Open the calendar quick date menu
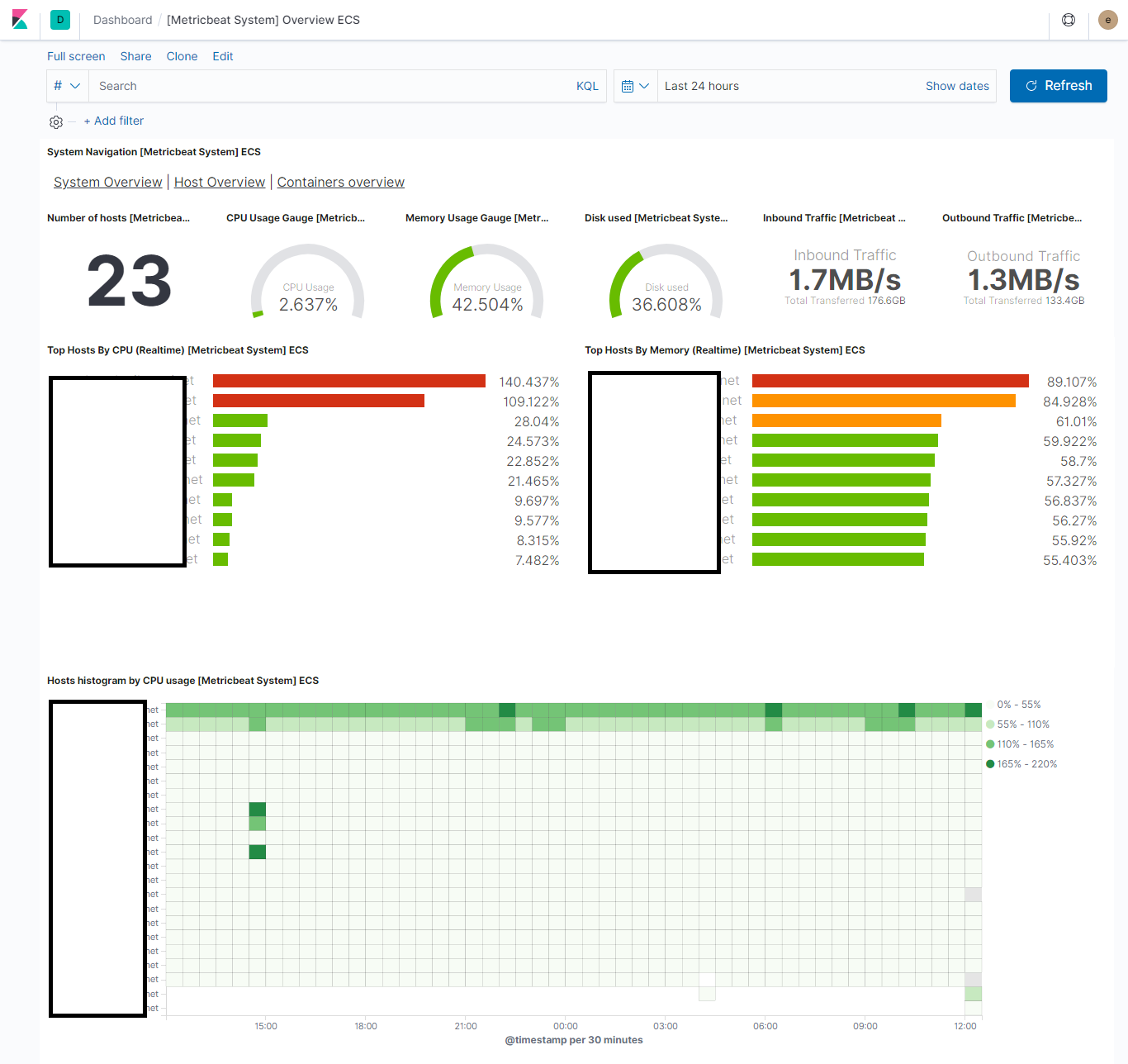Screen dimensions: 1128x1064 coord(636,86)
